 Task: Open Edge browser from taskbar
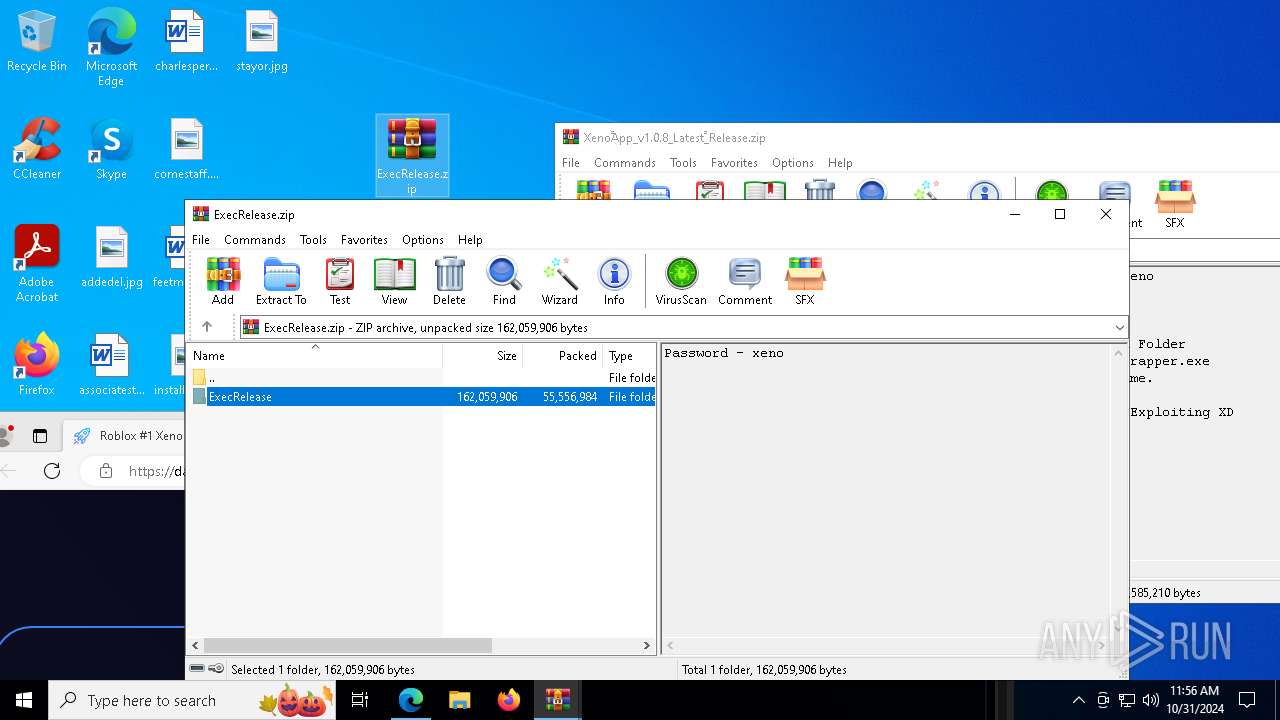click(x=411, y=700)
